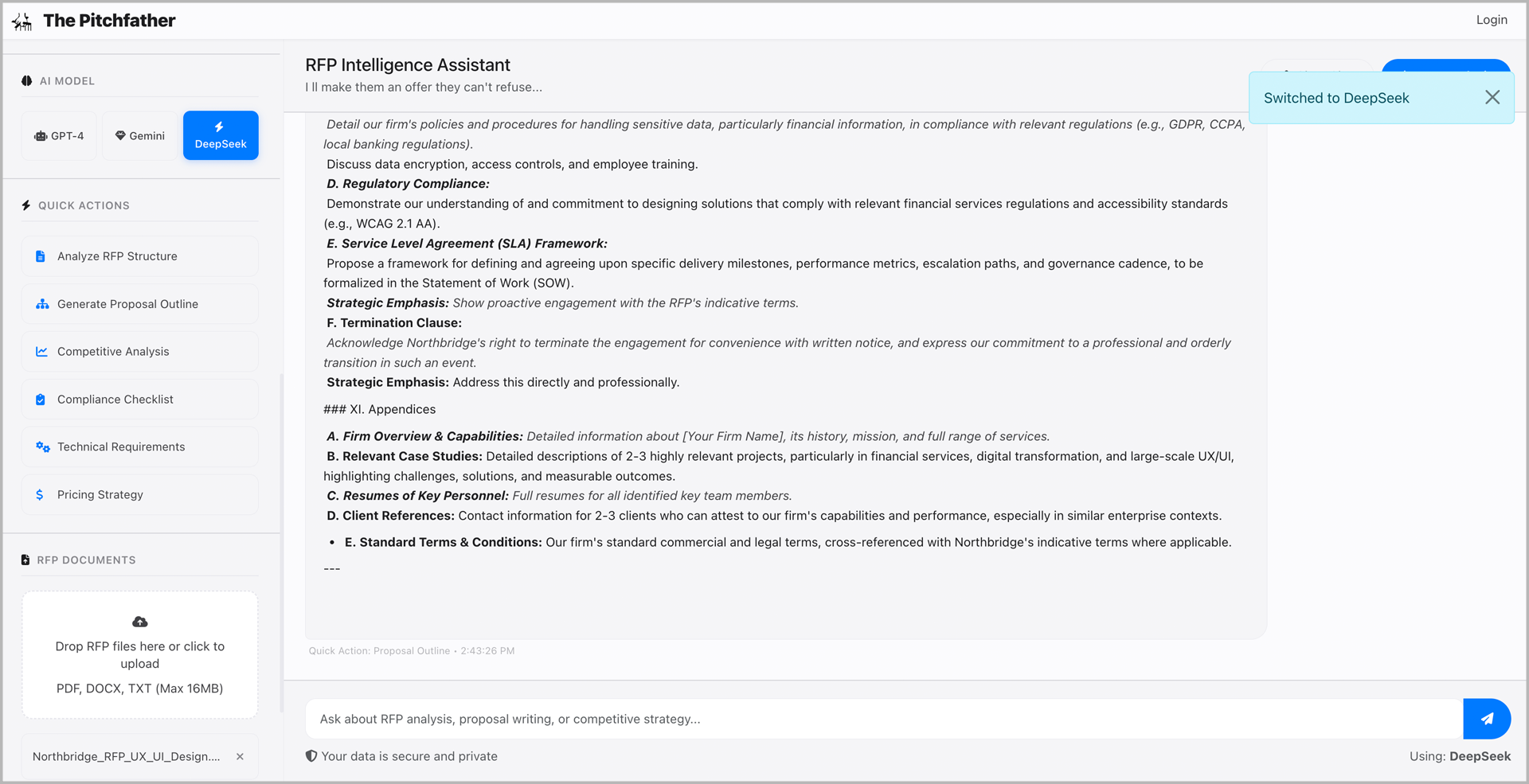Focus the RFP question input field

884,719
